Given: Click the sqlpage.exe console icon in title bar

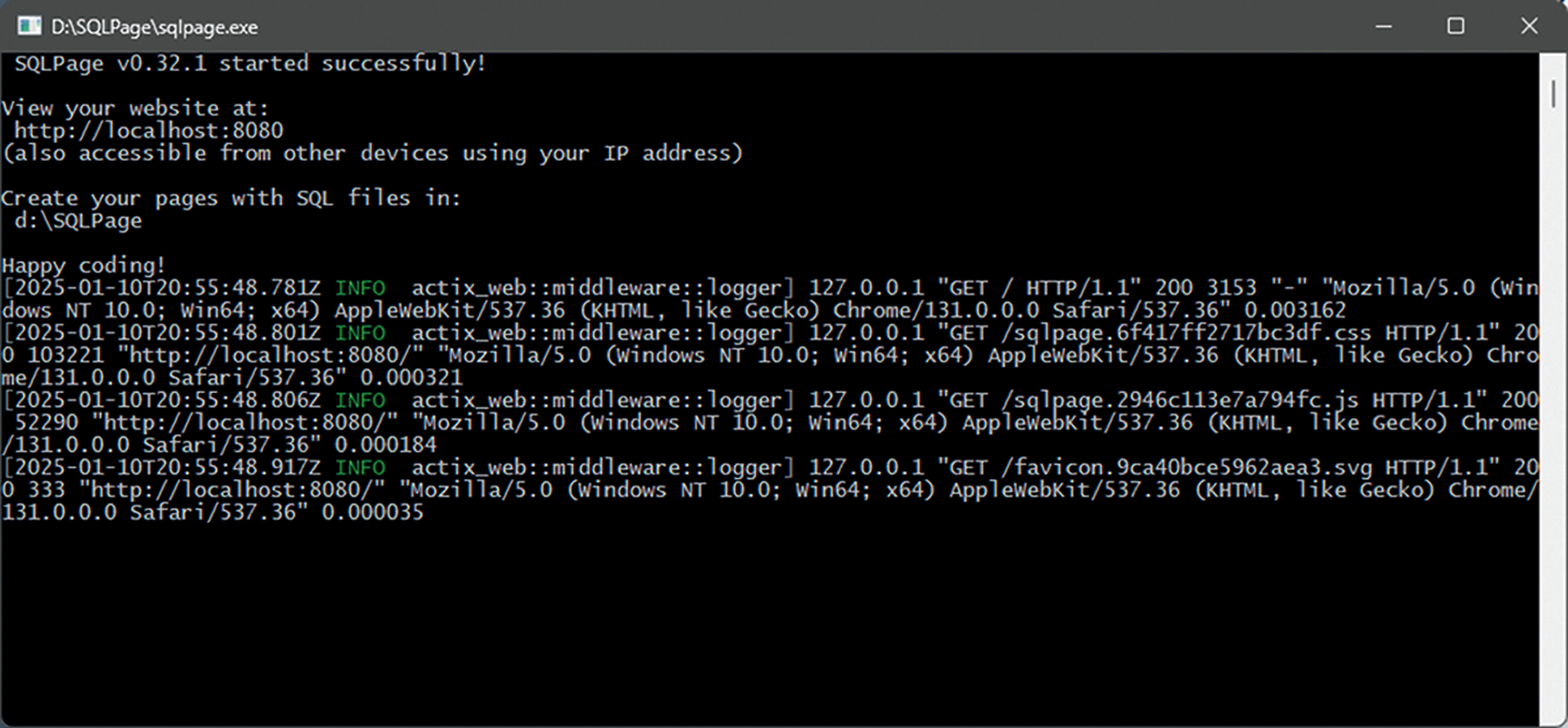Looking at the screenshot, I should 29,26.
